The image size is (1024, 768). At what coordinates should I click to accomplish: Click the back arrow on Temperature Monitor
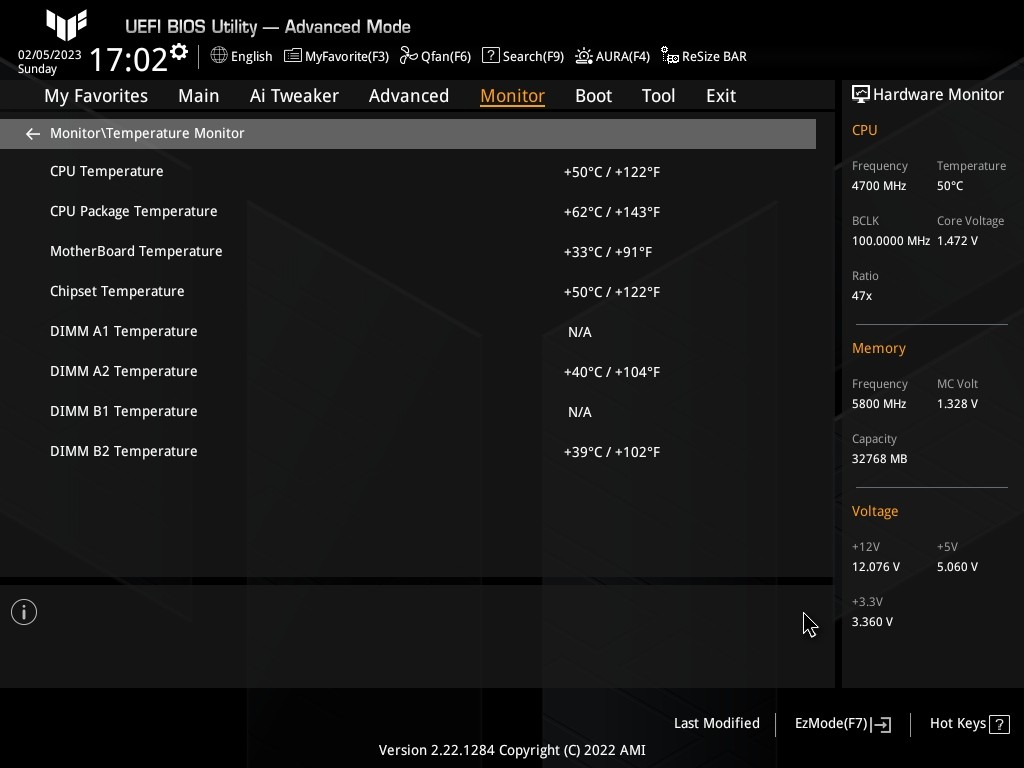click(x=33, y=134)
